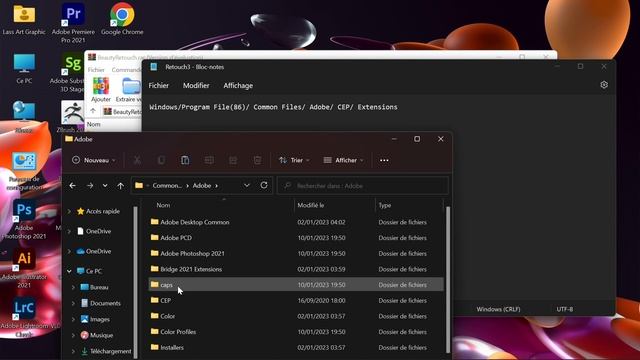Open recent locations chevron in Explorer
The image size is (640, 360).
[105, 186]
